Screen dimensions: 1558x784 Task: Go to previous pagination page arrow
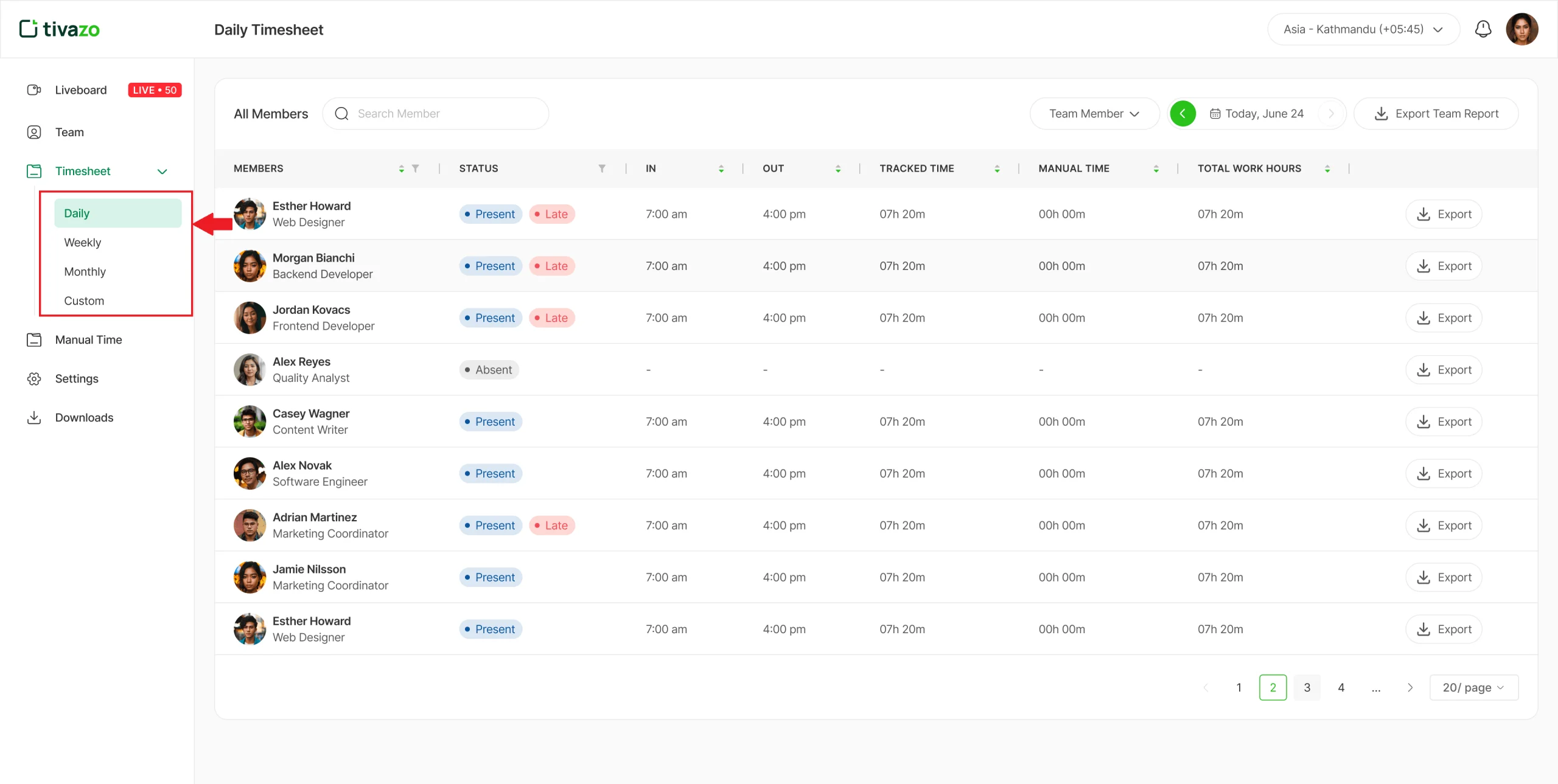click(x=1205, y=688)
